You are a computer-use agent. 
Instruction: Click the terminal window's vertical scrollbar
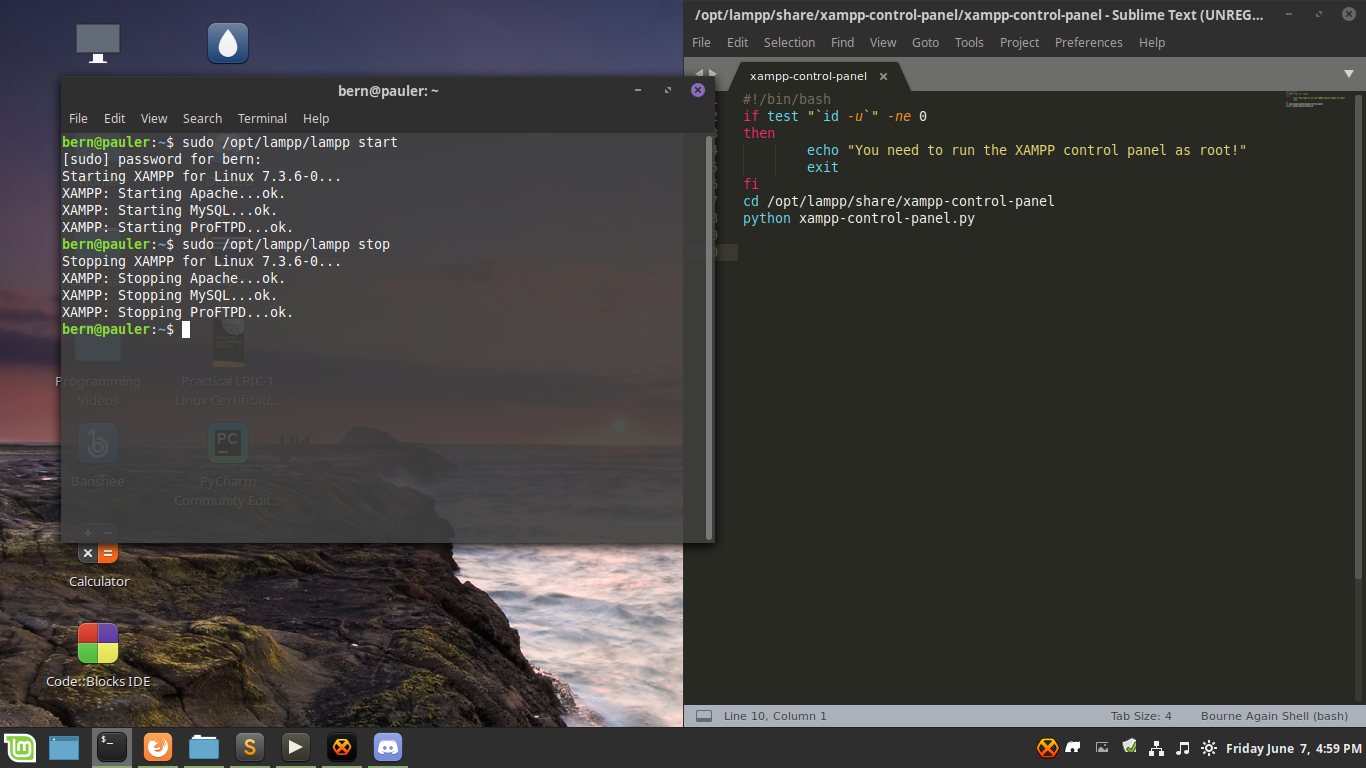[x=709, y=336]
